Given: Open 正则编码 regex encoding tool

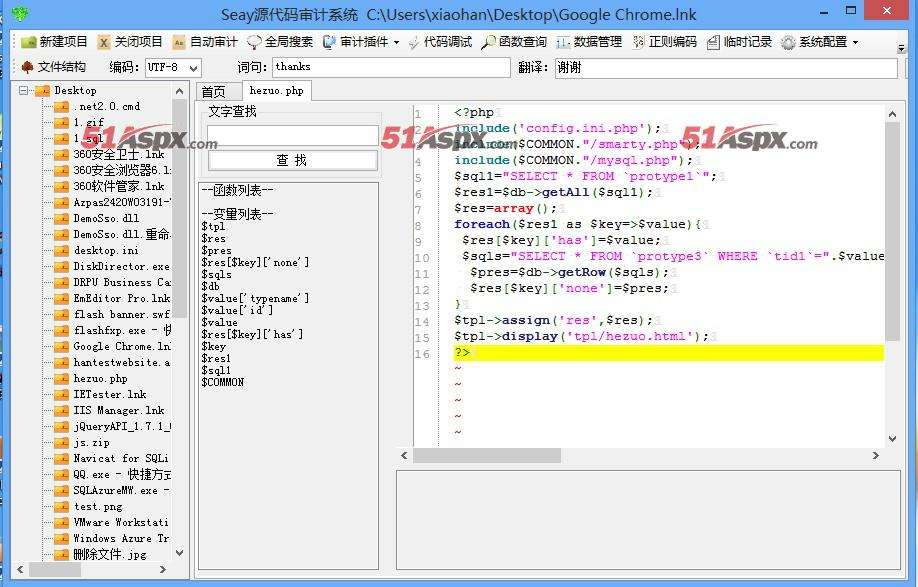Looking at the screenshot, I should [664, 42].
